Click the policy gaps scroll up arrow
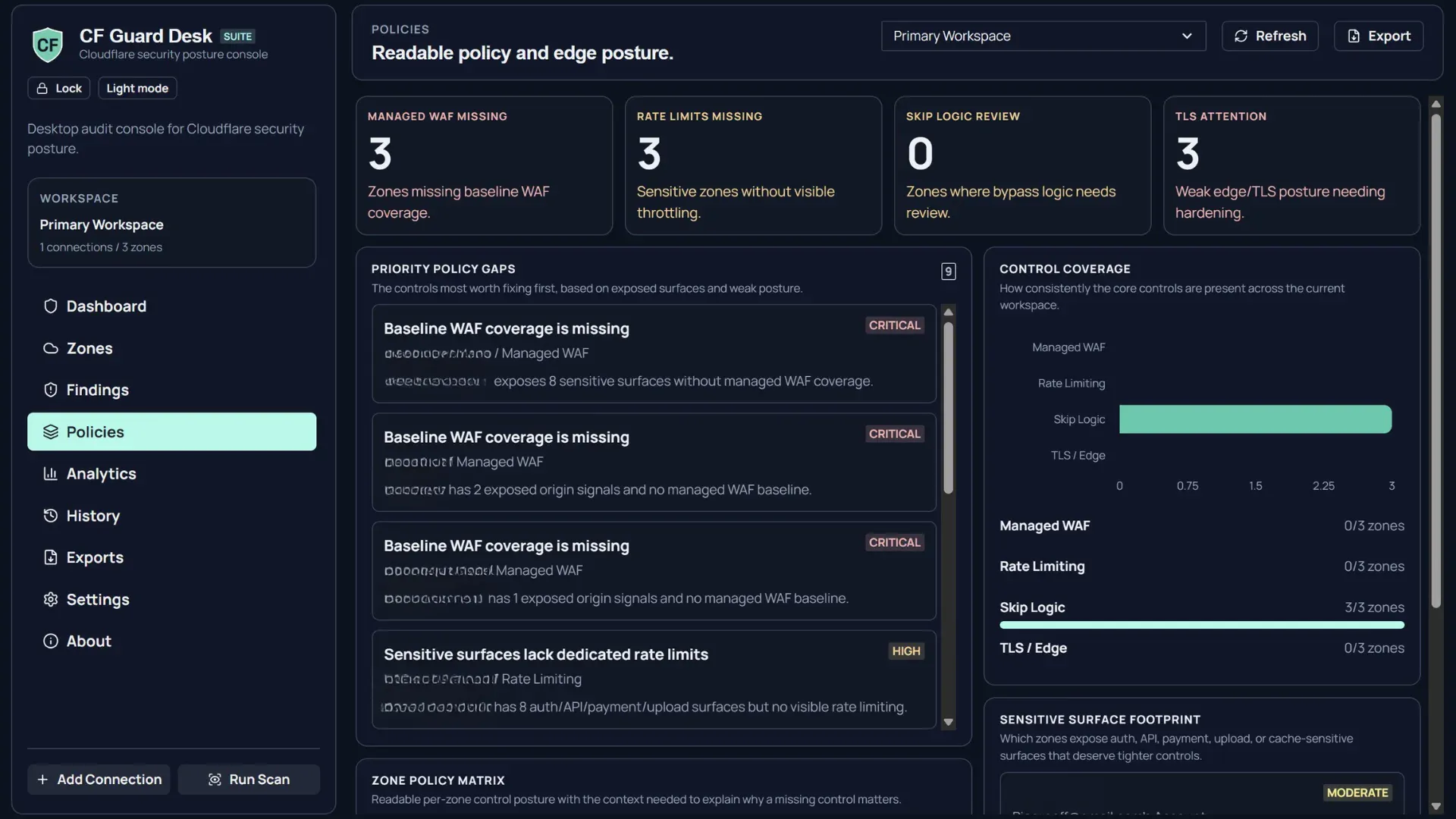 coord(948,312)
